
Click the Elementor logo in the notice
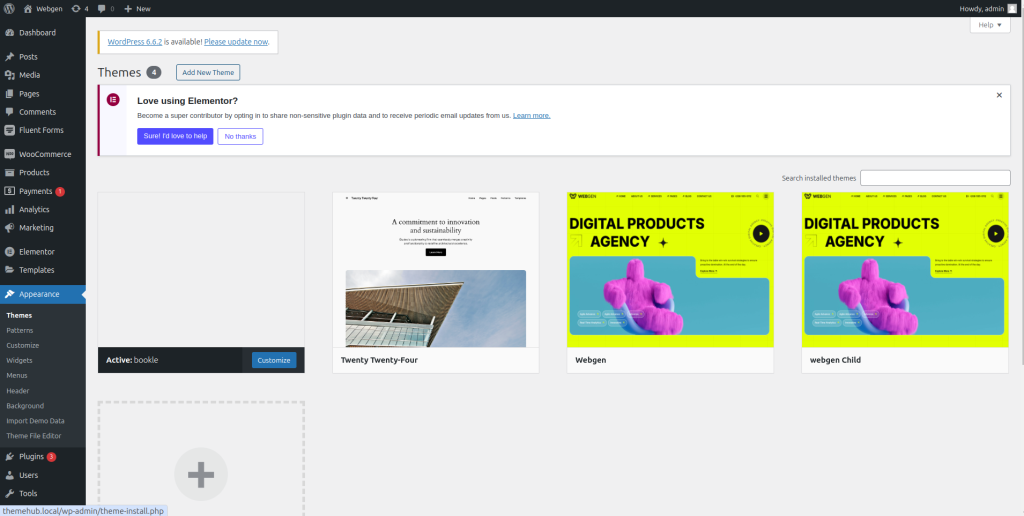[x=113, y=100]
